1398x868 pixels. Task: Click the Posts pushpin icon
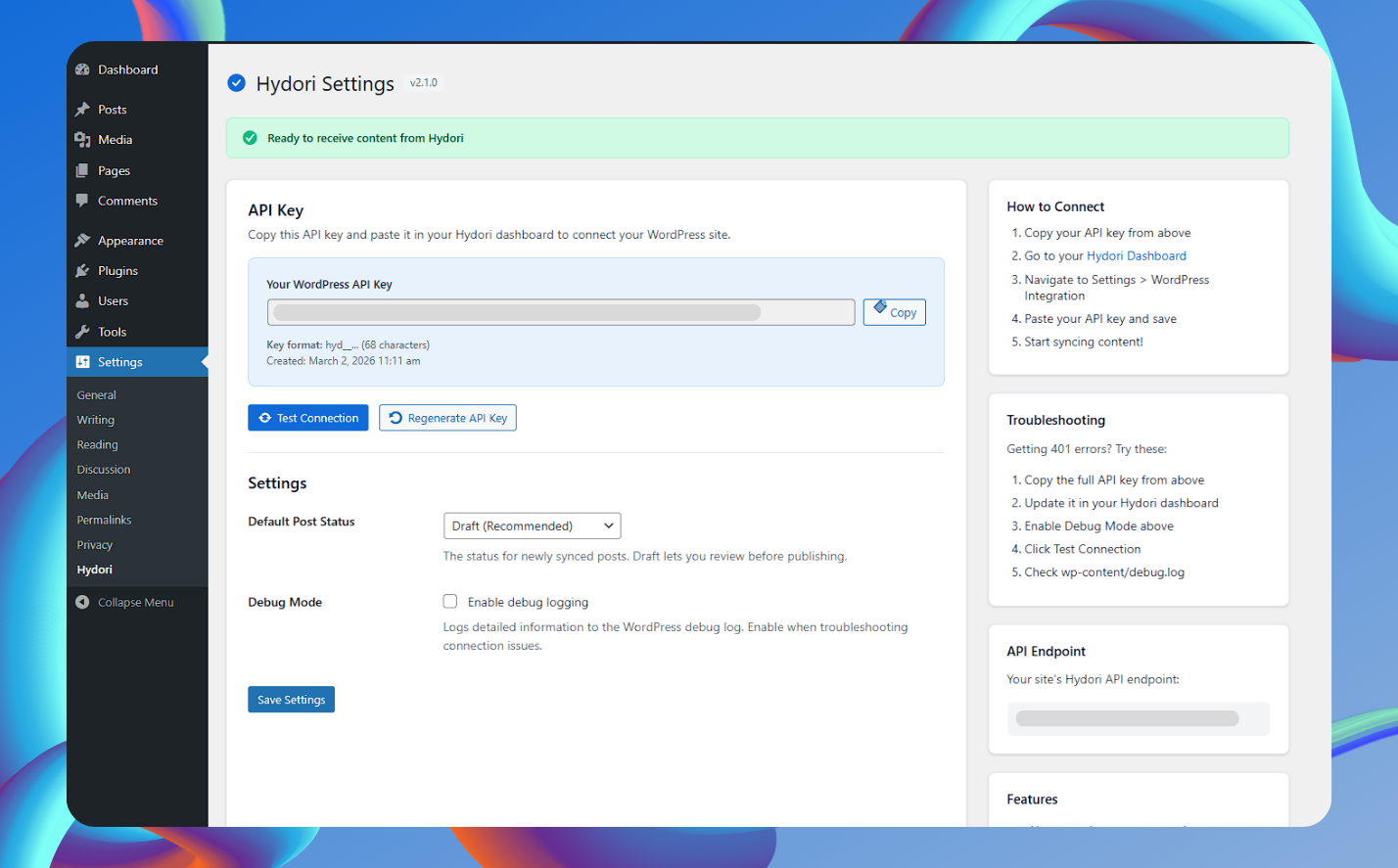(82, 110)
